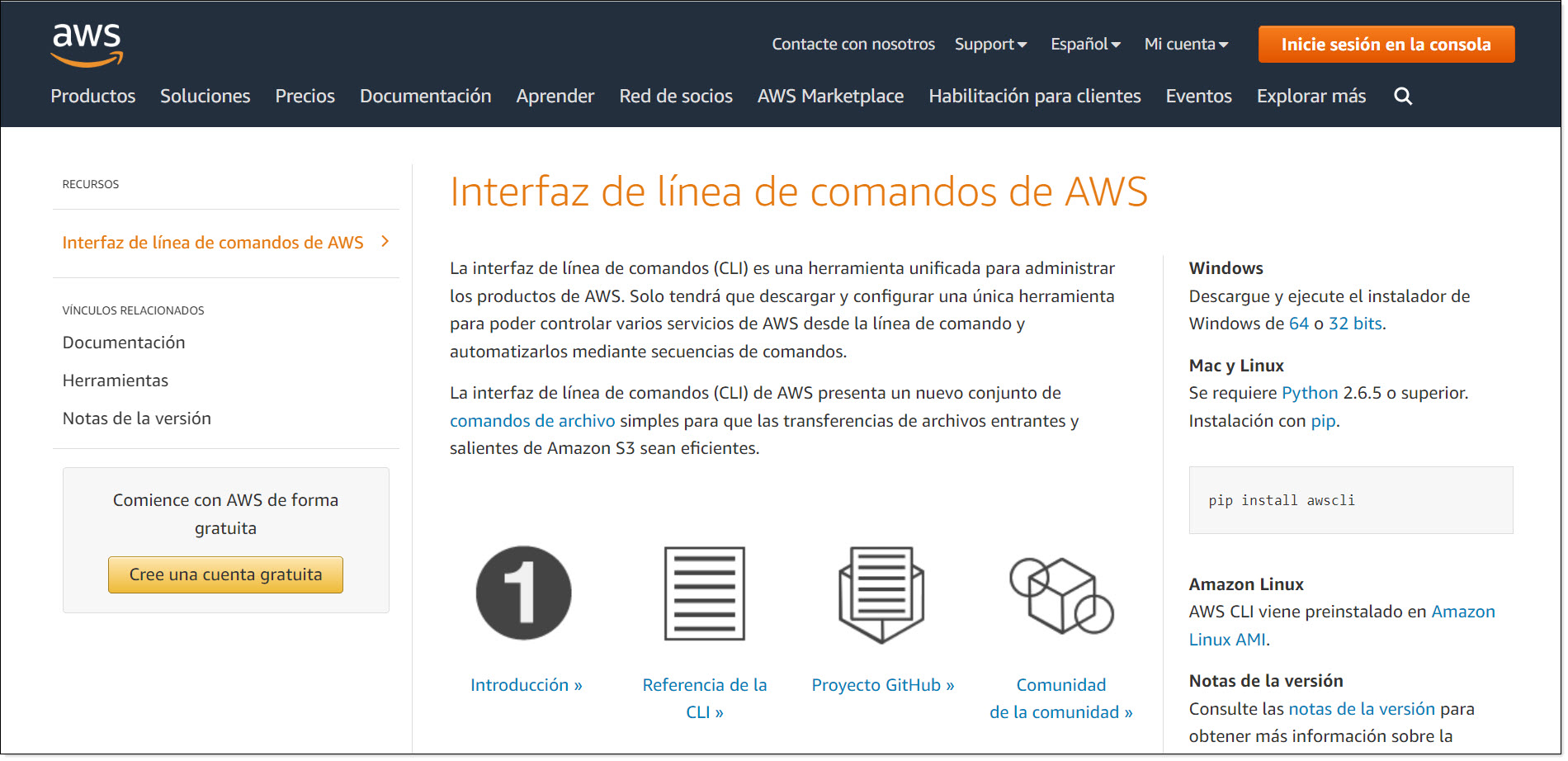1568x761 pixels.
Task: Click Cree una cuenta gratuita
Action: (x=225, y=574)
